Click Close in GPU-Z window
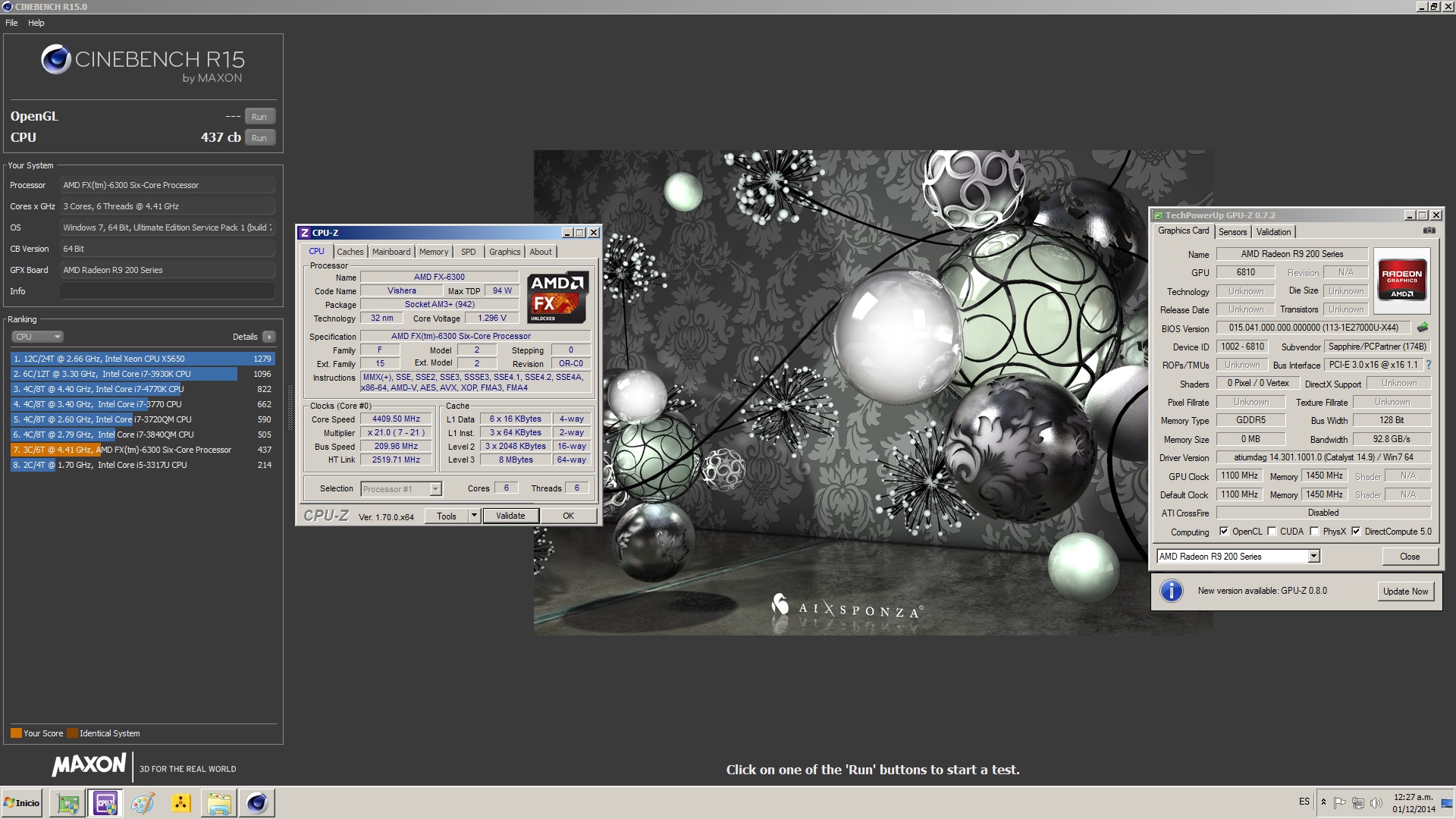 [1410, 557]
